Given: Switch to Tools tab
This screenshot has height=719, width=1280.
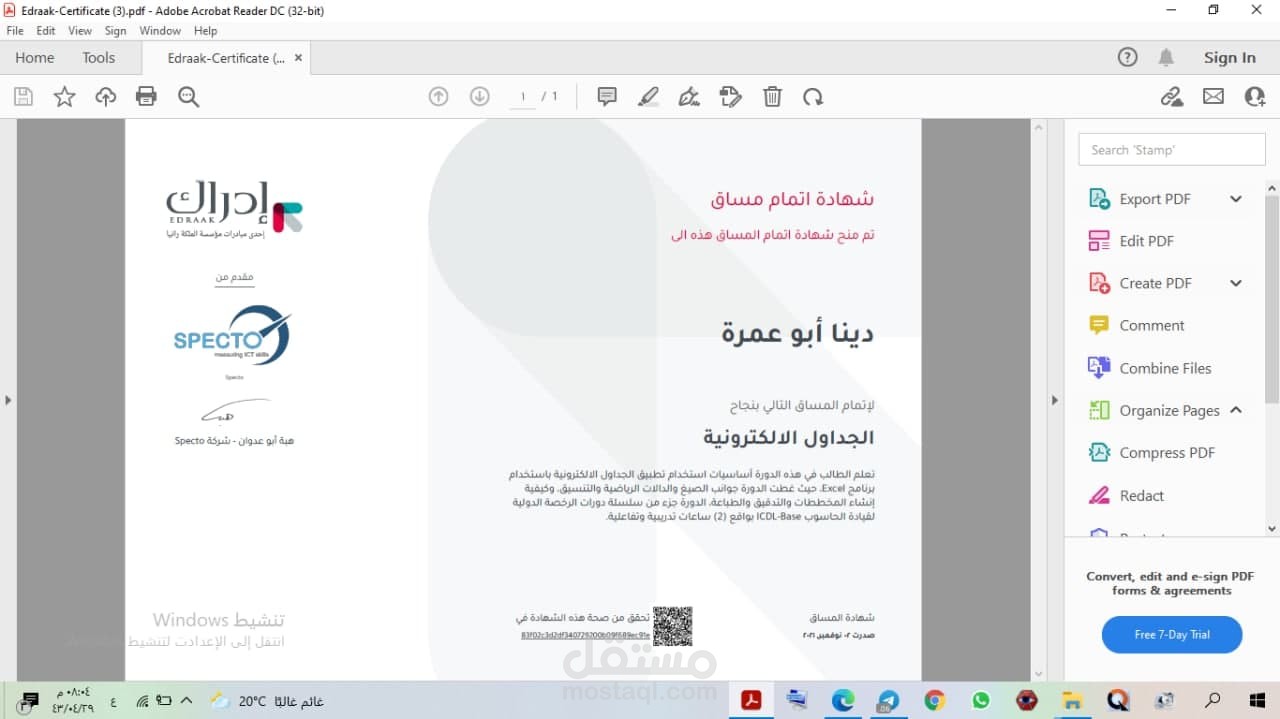Looking at the screenshot, I should tap(99, 58).
